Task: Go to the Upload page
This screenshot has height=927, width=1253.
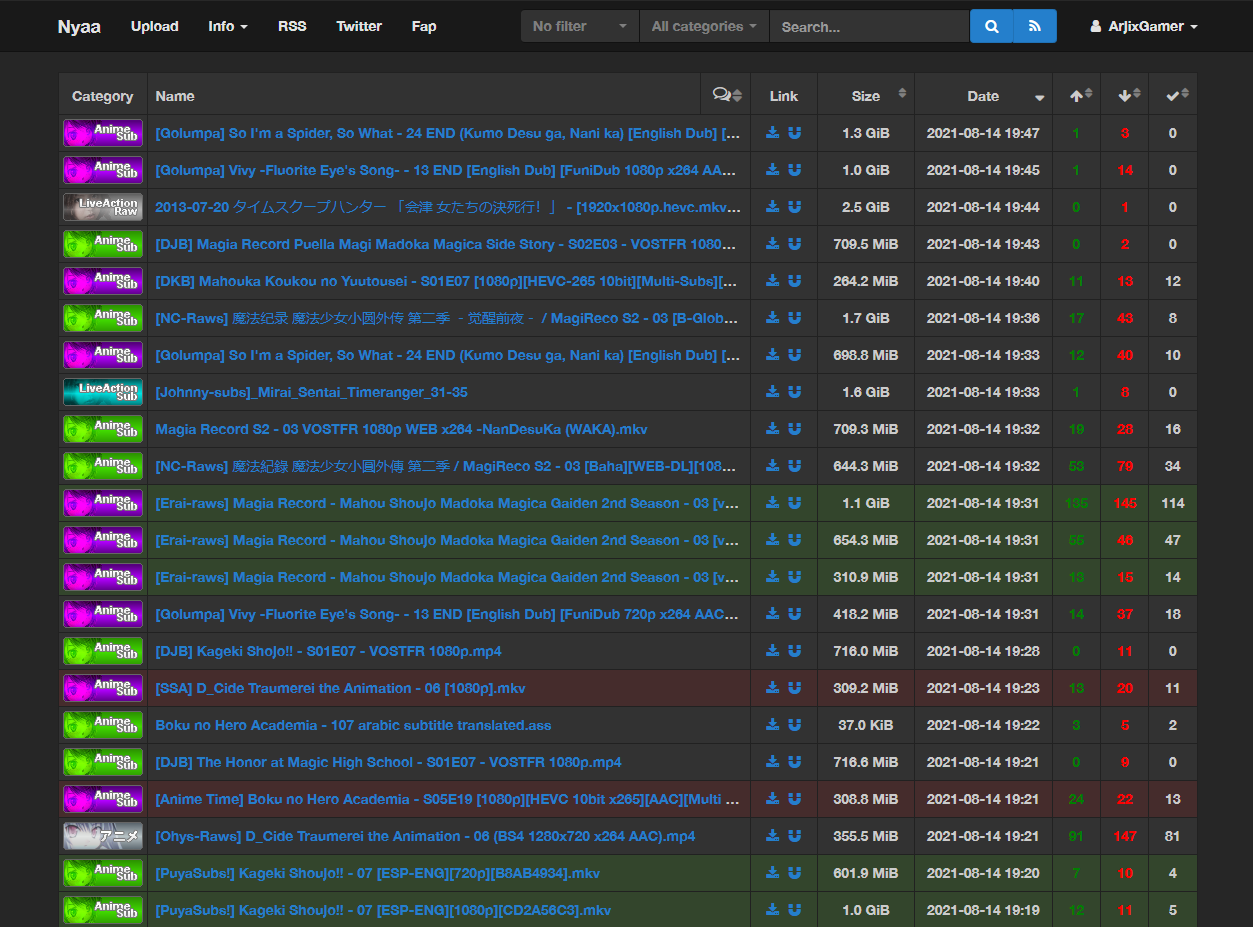Action: click(155, 26)
